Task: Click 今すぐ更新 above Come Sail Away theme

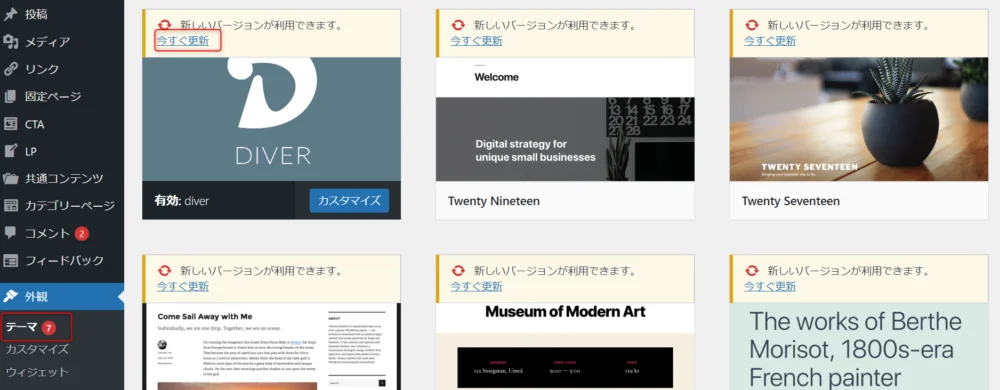Action: (x=183, y=286)
